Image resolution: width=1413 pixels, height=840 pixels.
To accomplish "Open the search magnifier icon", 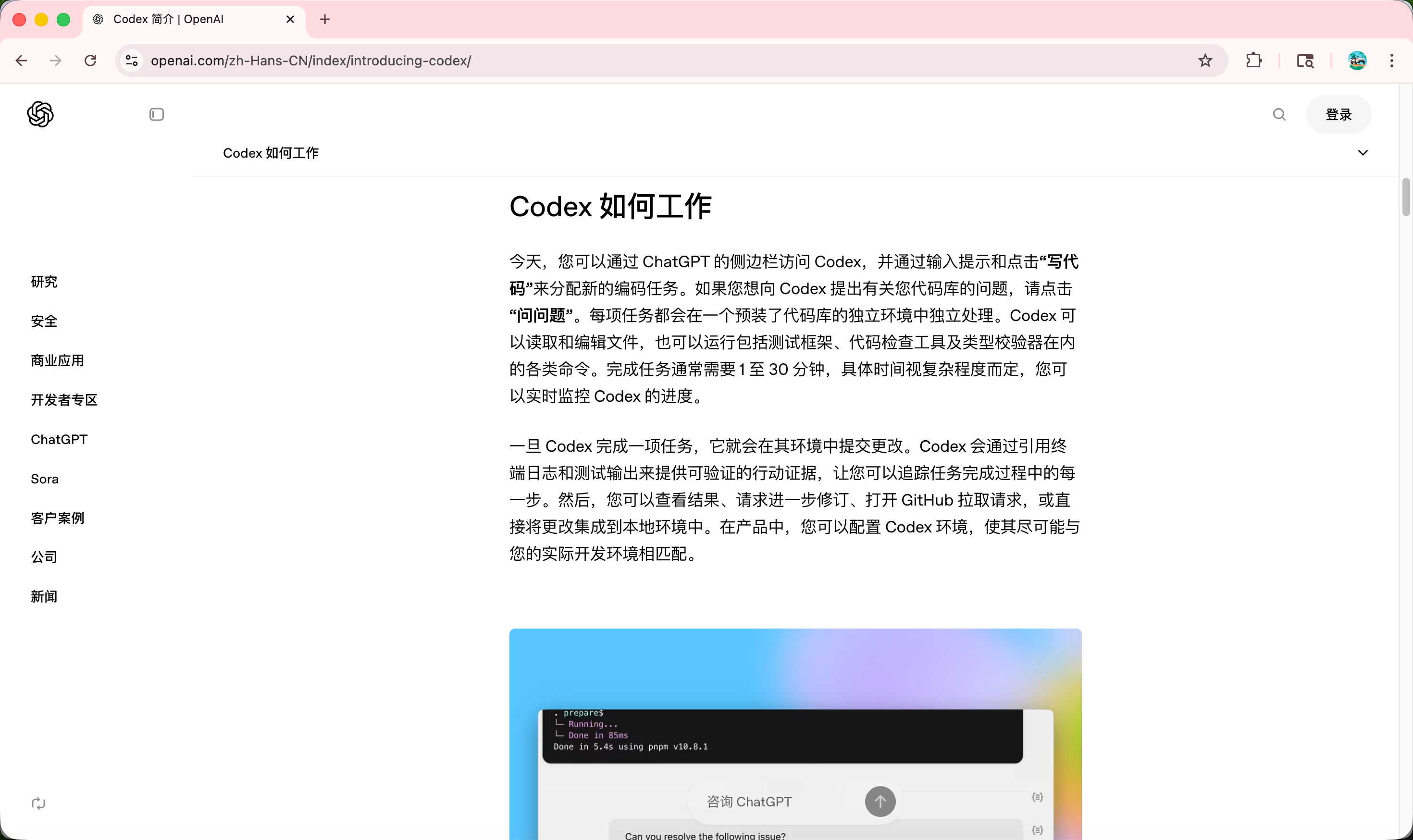I will pos(1279,114).
